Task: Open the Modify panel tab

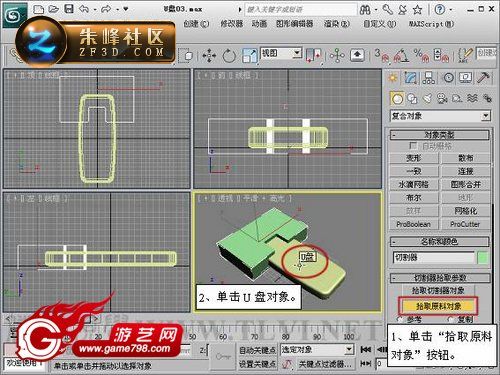Action: coord(411,78)
